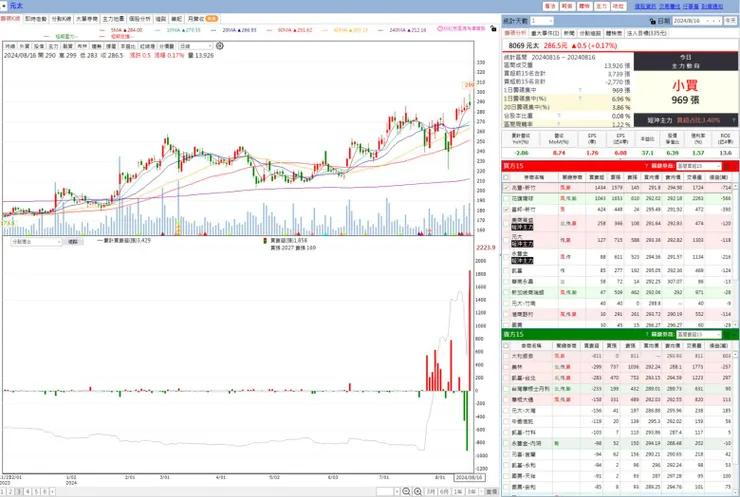The width and height of the screenshot is (740, 497).
Task: Click icon at right end of 買方15 header
Action: pyautogui.click(x=727, y=166)
